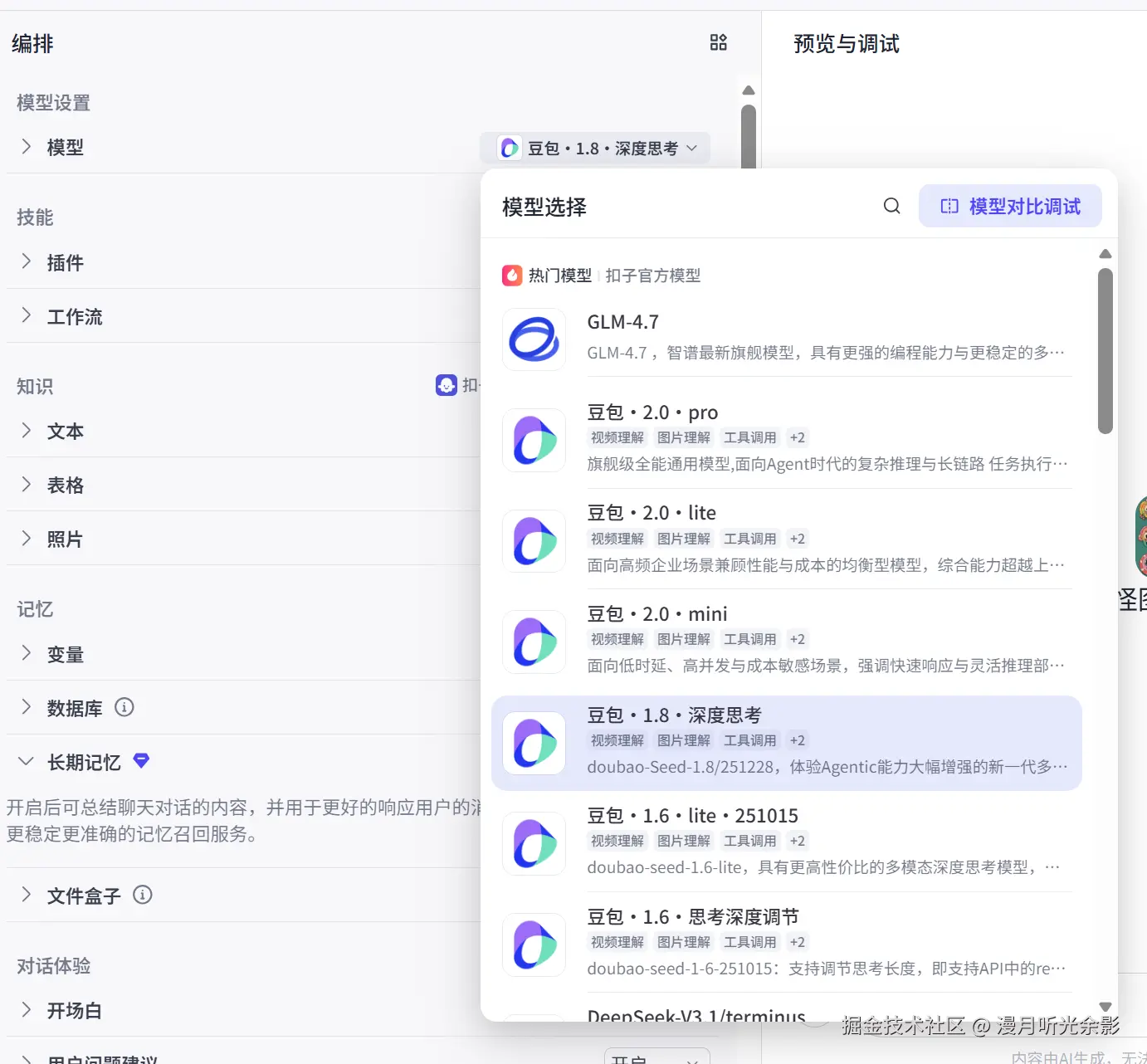Click the GLM-4.7 model logo
This screenshot has width=1147, height=1064.
tap(534, 339)
